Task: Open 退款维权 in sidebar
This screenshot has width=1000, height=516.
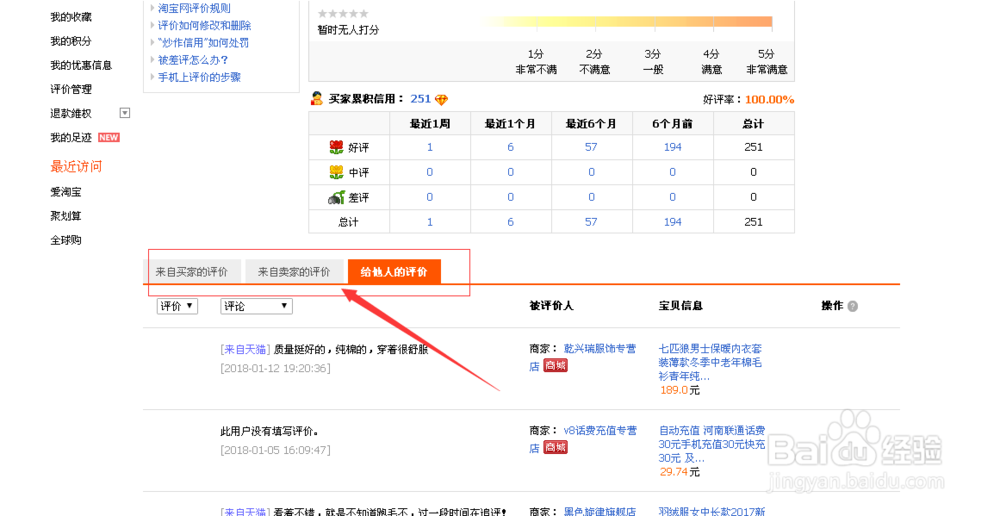Action: 71,114
